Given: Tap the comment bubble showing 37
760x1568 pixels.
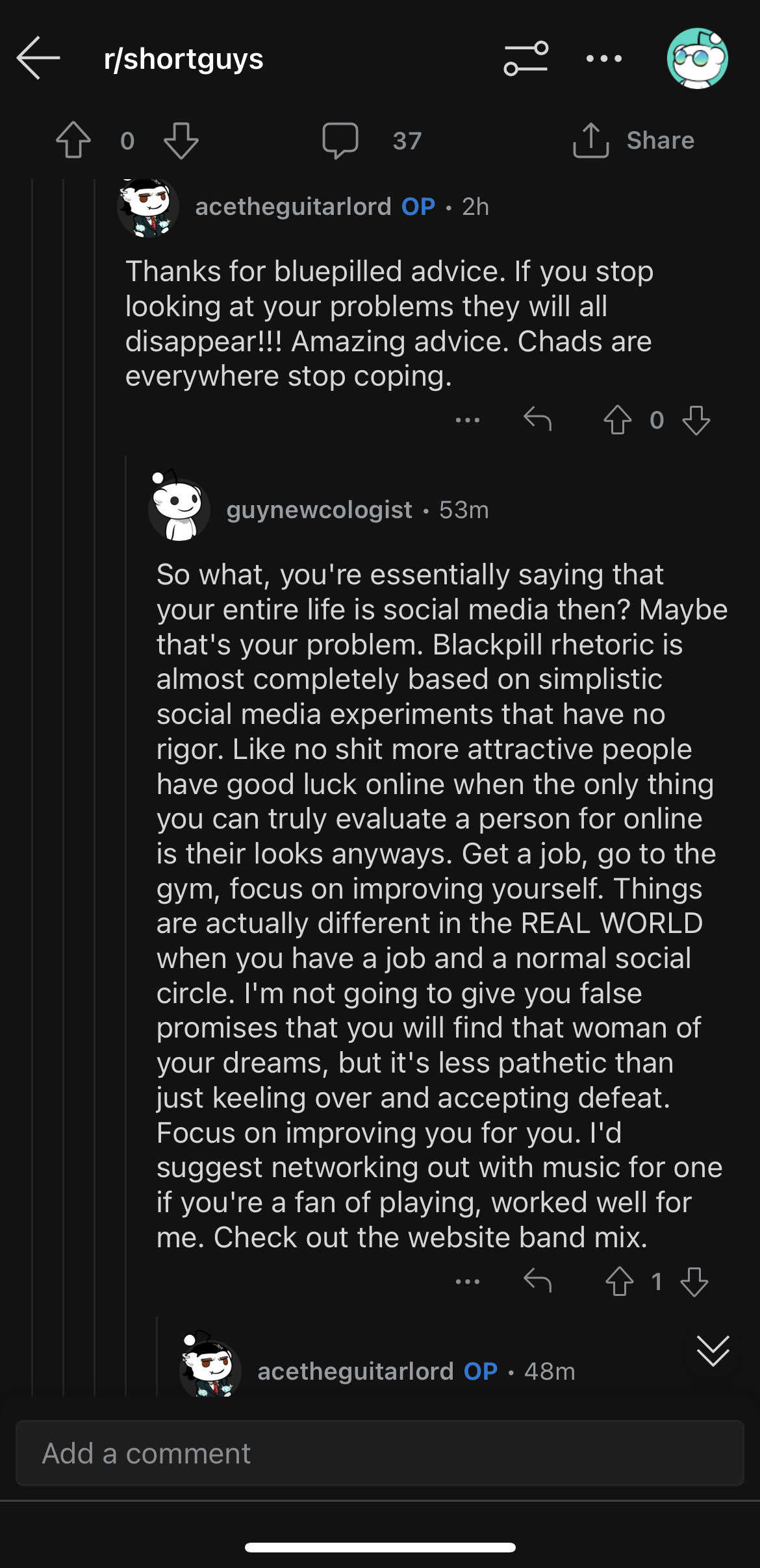Looking at the screenshot, I should 372,140.
